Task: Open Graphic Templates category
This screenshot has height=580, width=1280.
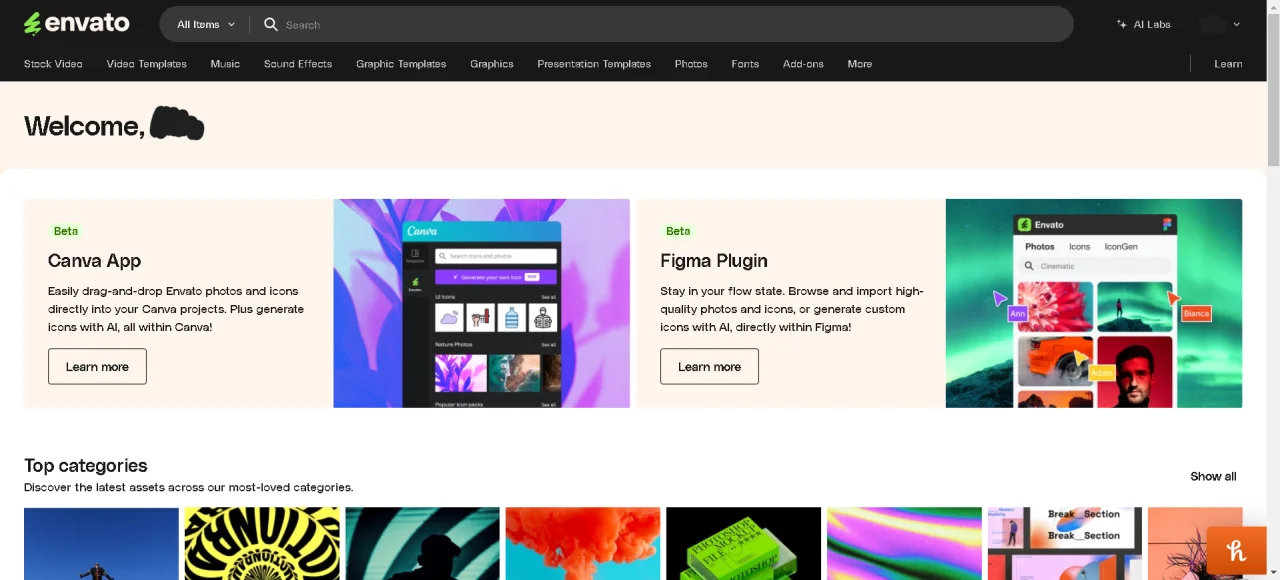Action: 401,64
